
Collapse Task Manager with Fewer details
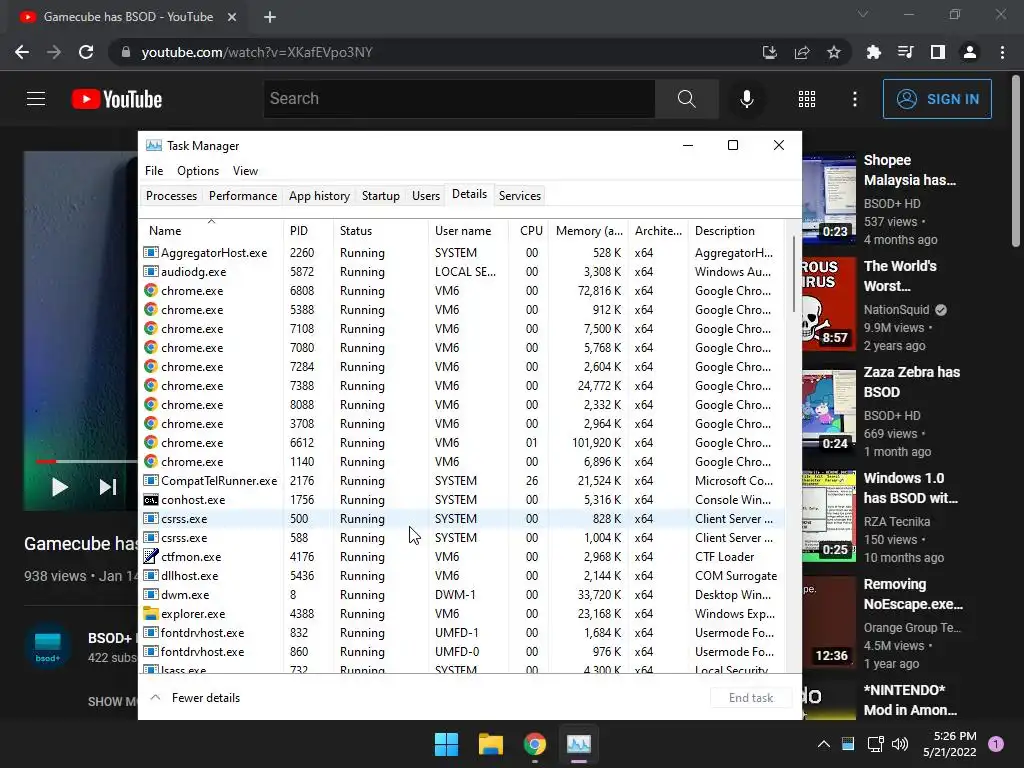[196, 698]
